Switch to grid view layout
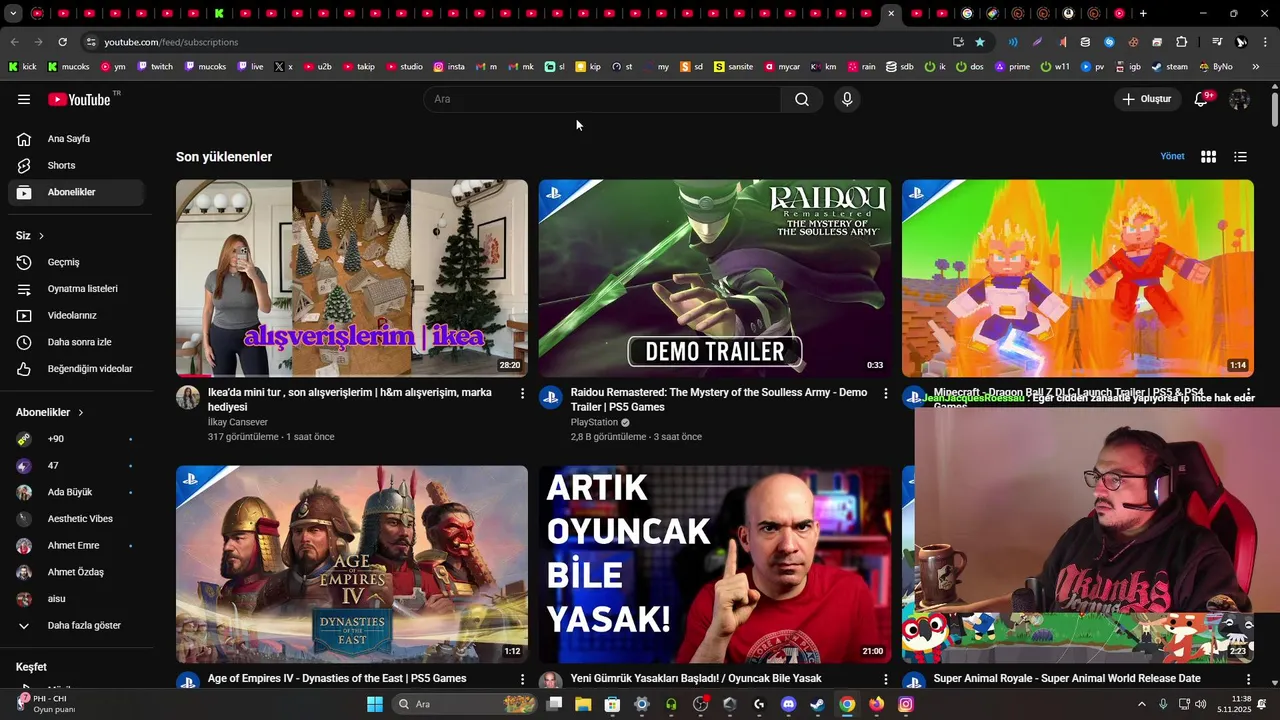This screenshot has width=1280, height=720. (x=1208, y=157)
